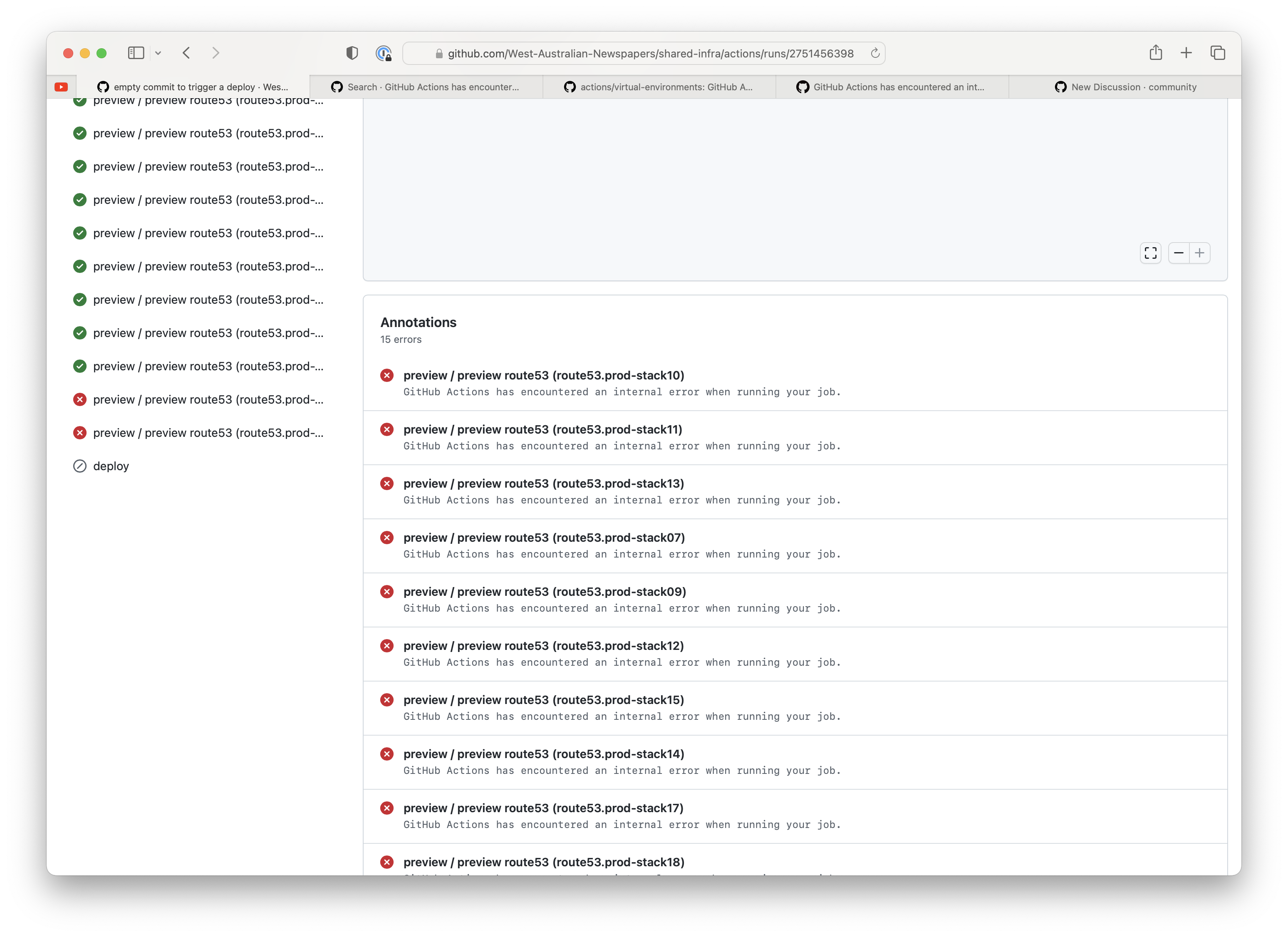Zoom out the workflow graph with the minus control
This screenshot has width=1288, height=937.
(x=1179, y=253)
